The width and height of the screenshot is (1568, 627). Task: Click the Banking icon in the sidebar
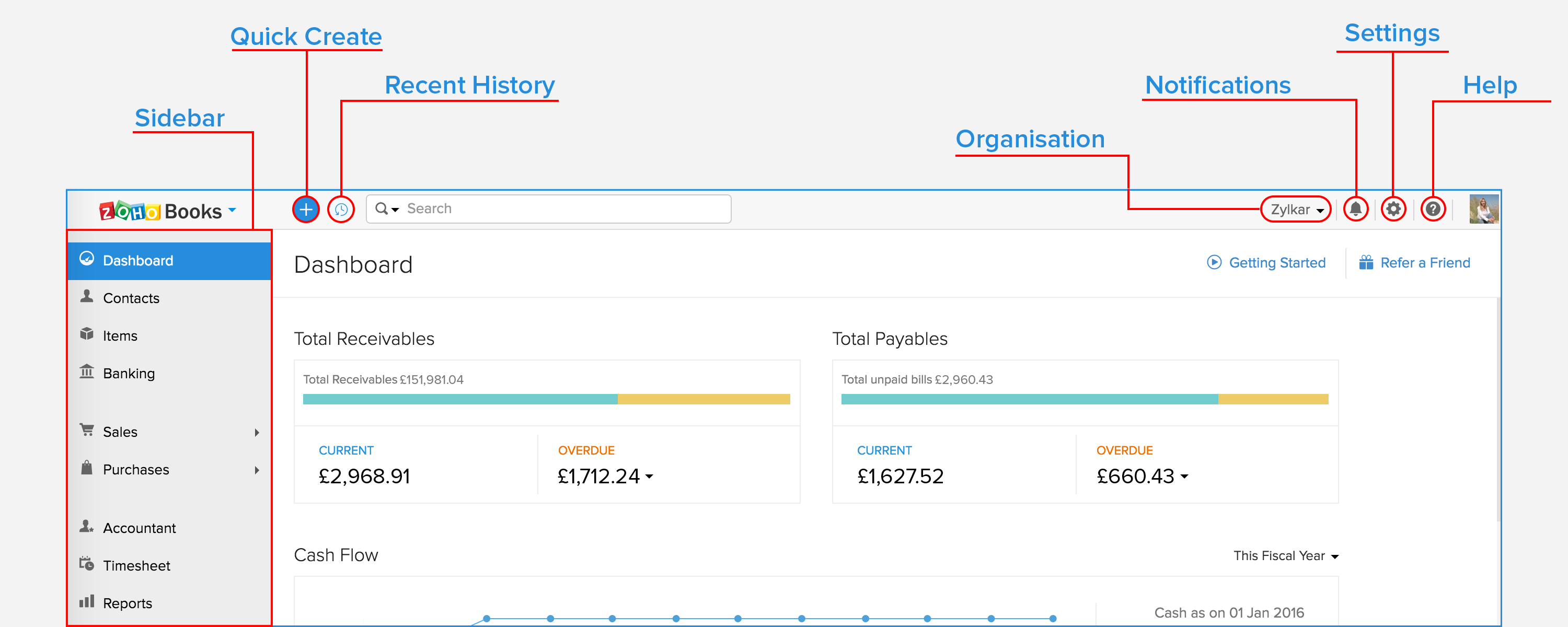87,371
